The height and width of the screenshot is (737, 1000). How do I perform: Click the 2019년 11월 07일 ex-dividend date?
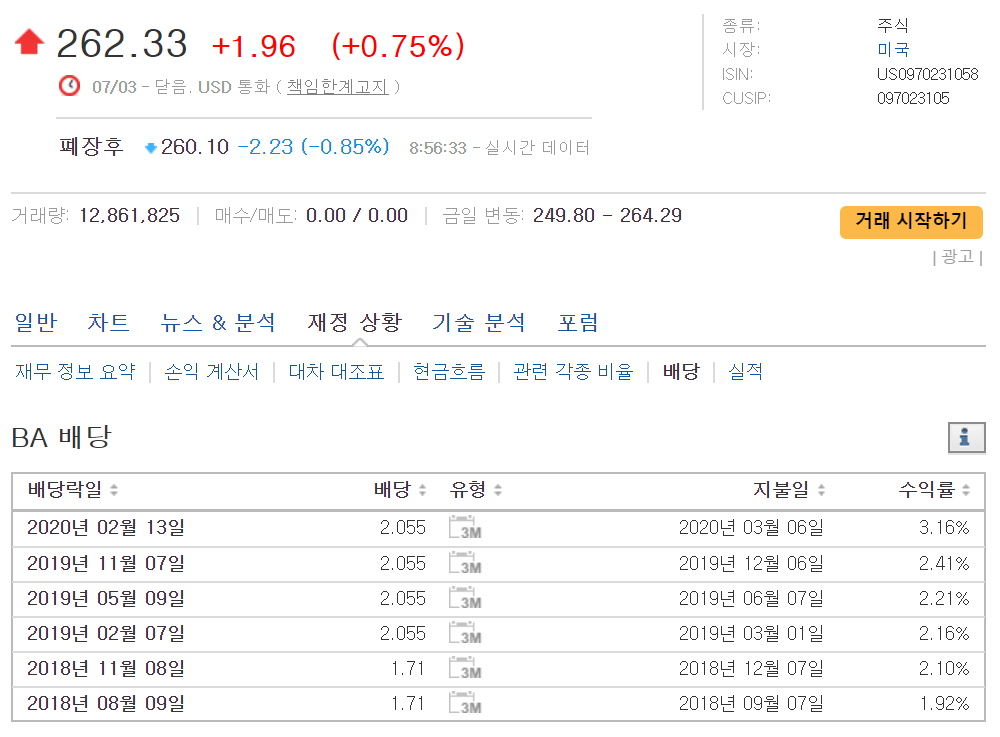106,563
